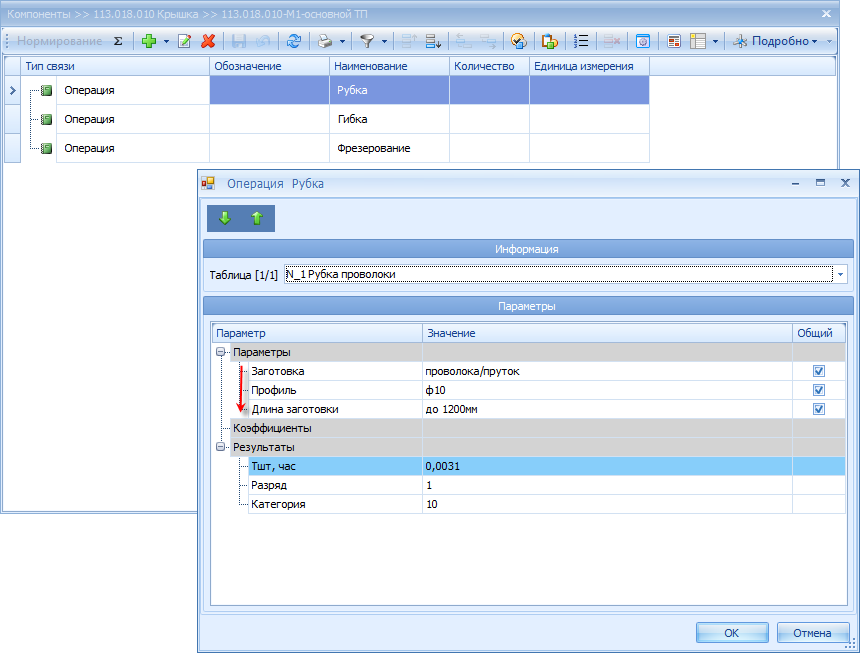Click the printer icon
The height and width of the screenshot is (653, 860).
click(x=325, y=41)
